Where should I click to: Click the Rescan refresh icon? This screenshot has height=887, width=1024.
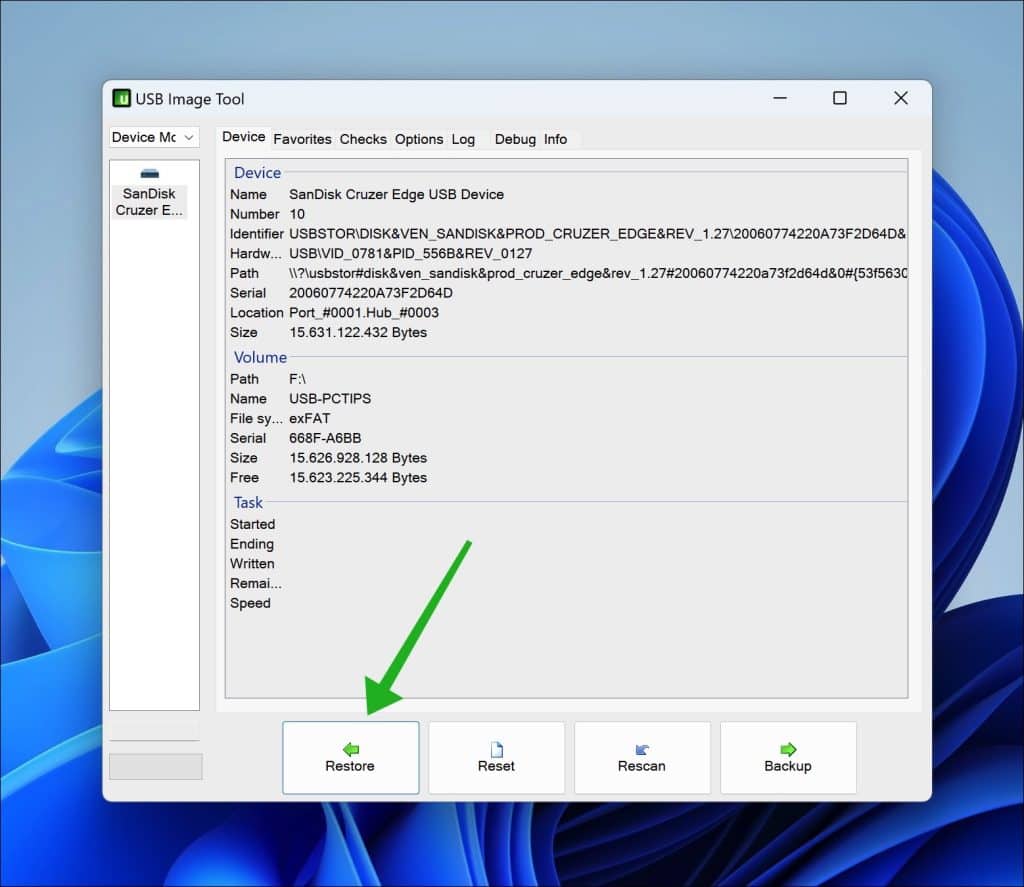[642, 749]
